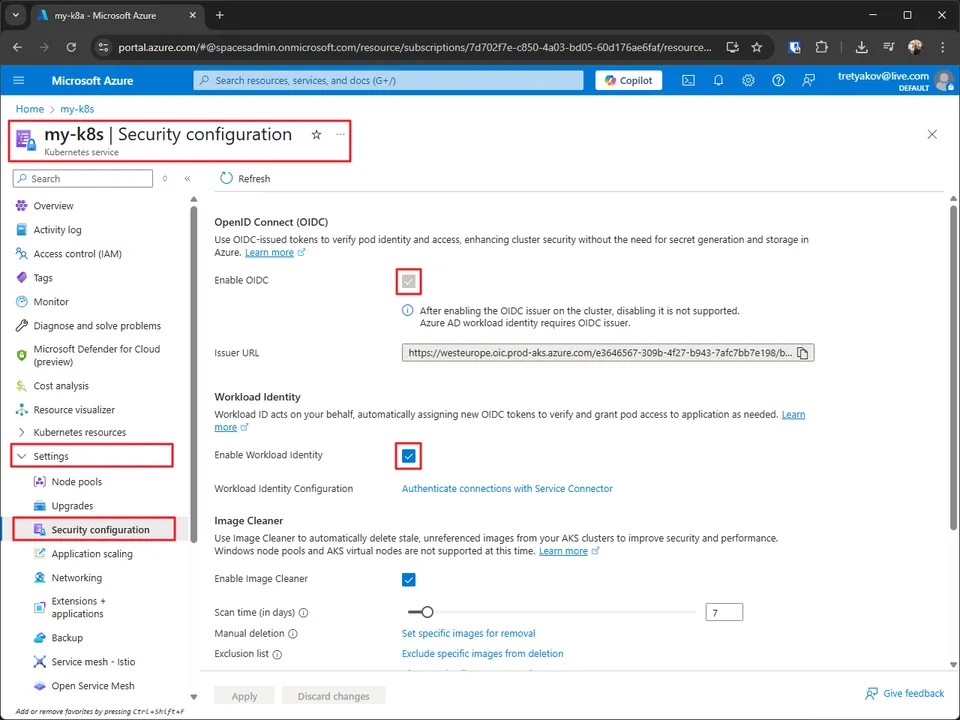Click Exclude specific images from deletion
Screen dimensions: 960x720
click(482, 653)
